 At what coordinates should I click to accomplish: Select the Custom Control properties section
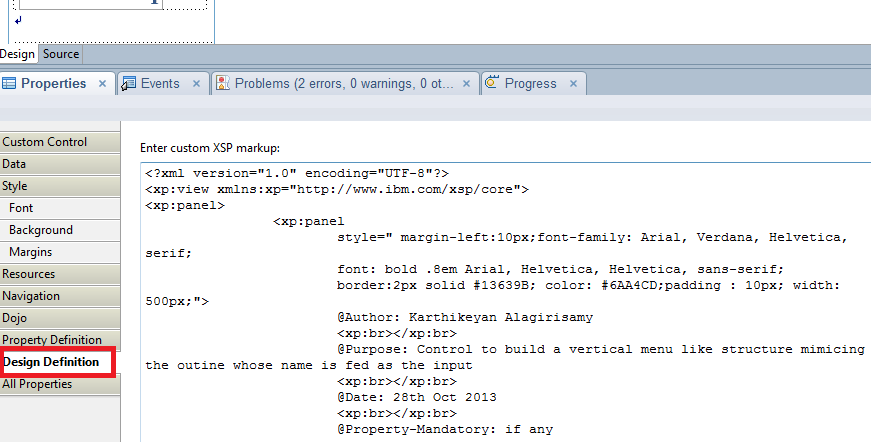[60, 142]
